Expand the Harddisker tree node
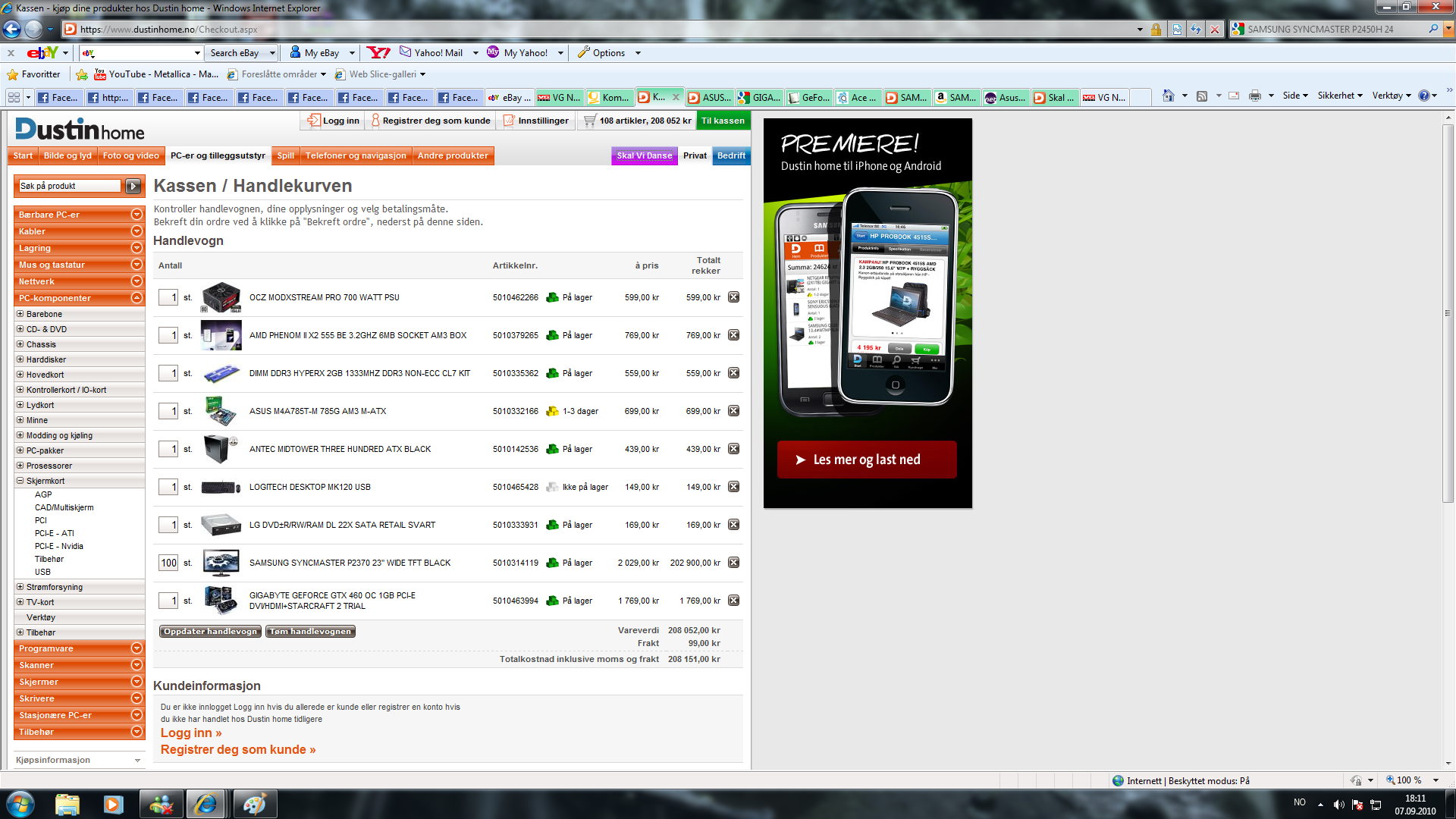Viewport: 1456px width, 819px height. 20,359
